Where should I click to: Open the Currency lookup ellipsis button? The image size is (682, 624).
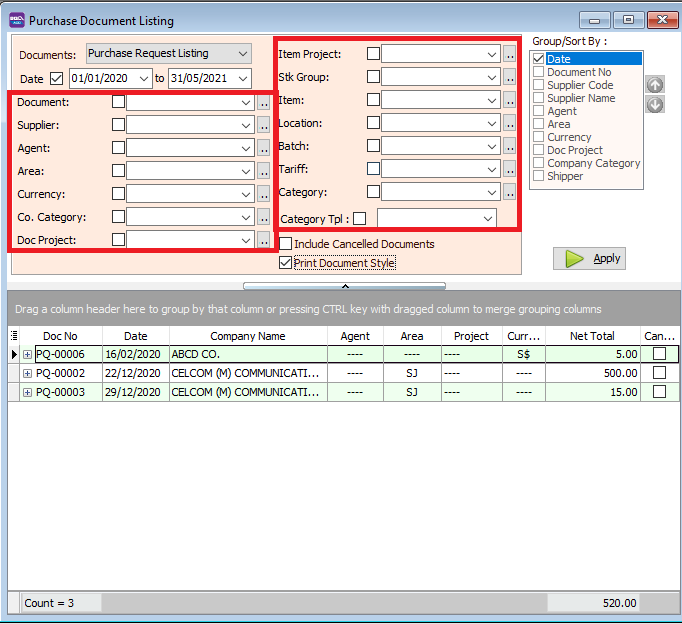pyautogui.click(x=263, y=194)
